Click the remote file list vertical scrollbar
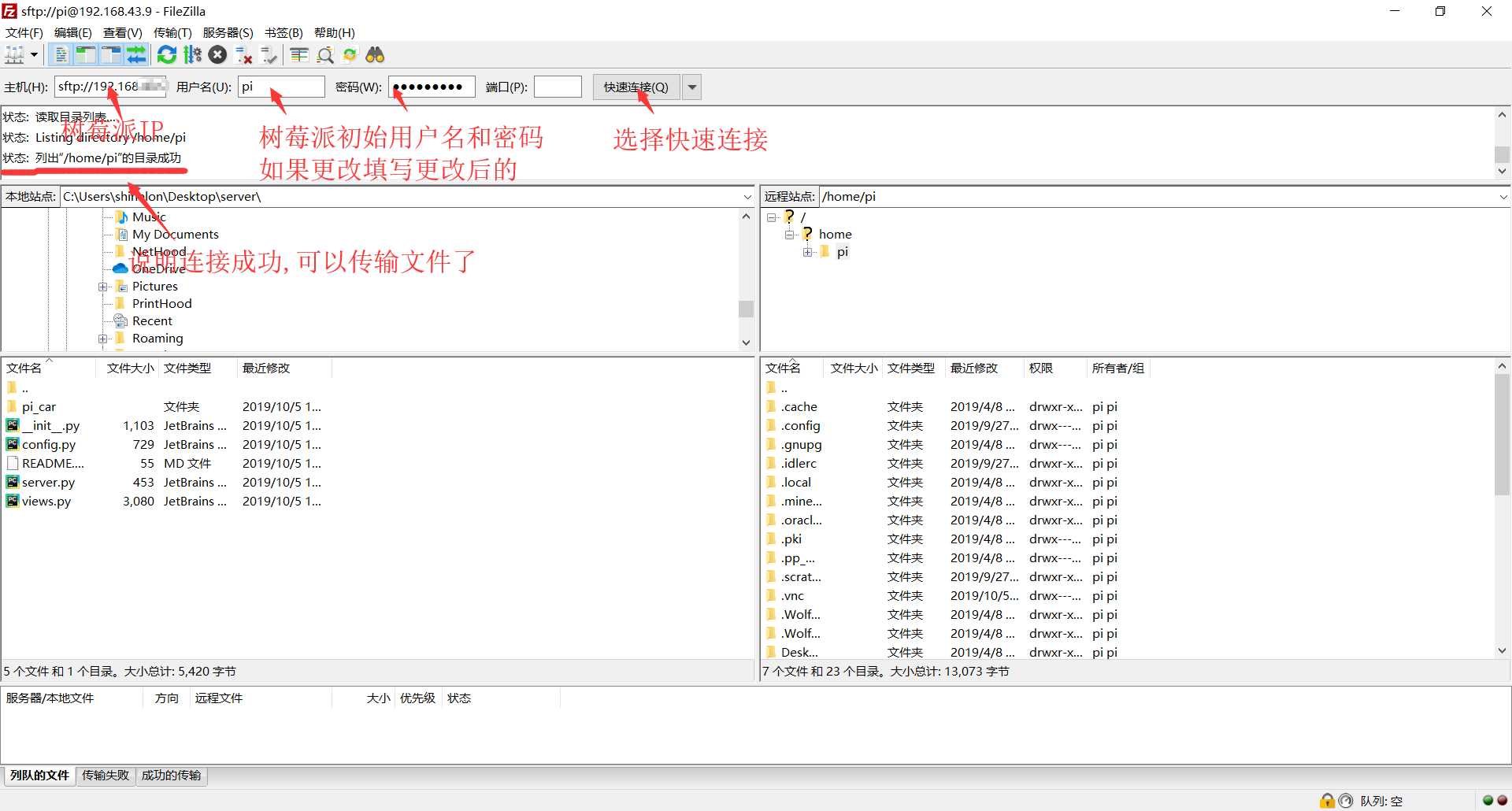Screen dimensions: 1512x811 (1503, 508)
